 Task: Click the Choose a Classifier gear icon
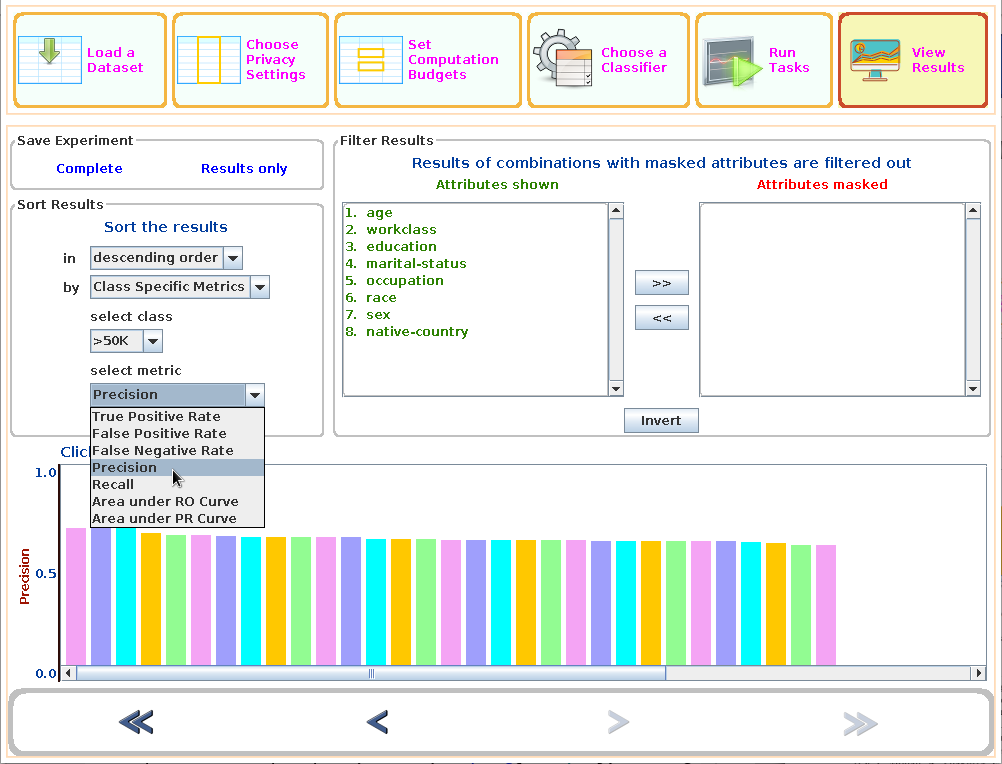(x=563, y=59)
